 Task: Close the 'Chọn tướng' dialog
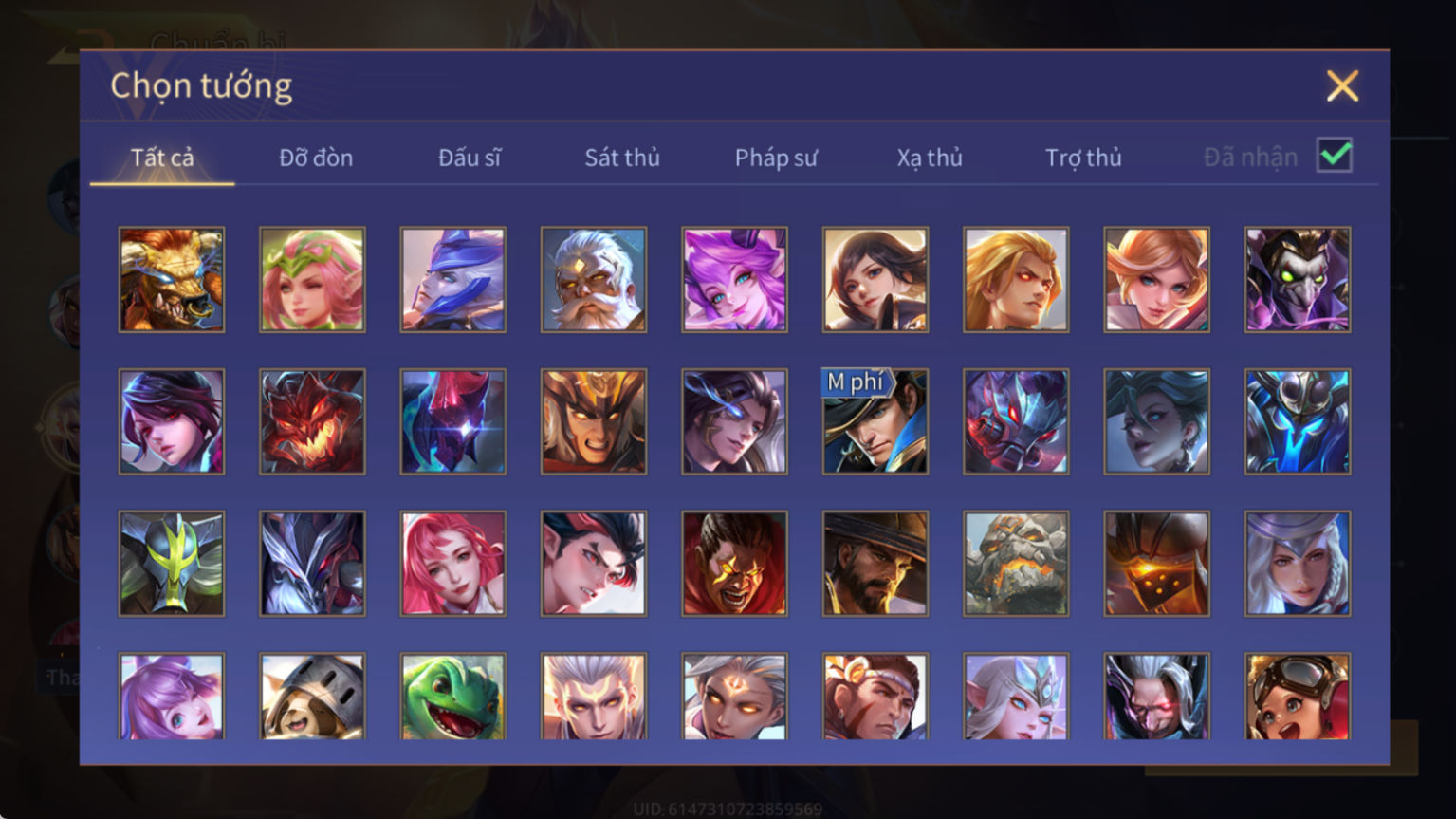point(1342,86)
